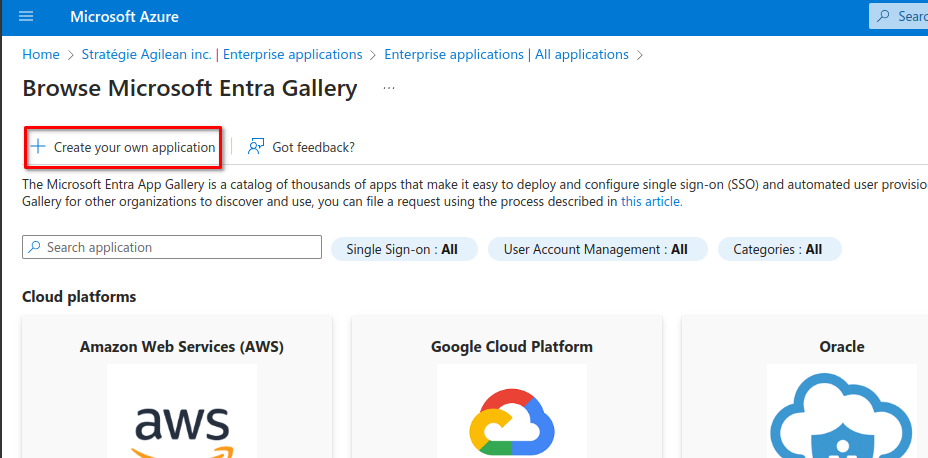The height and width of the screenshot is (458, 928).
Task: Click the magnifier icon in Search application
Action: click(35, 248)
